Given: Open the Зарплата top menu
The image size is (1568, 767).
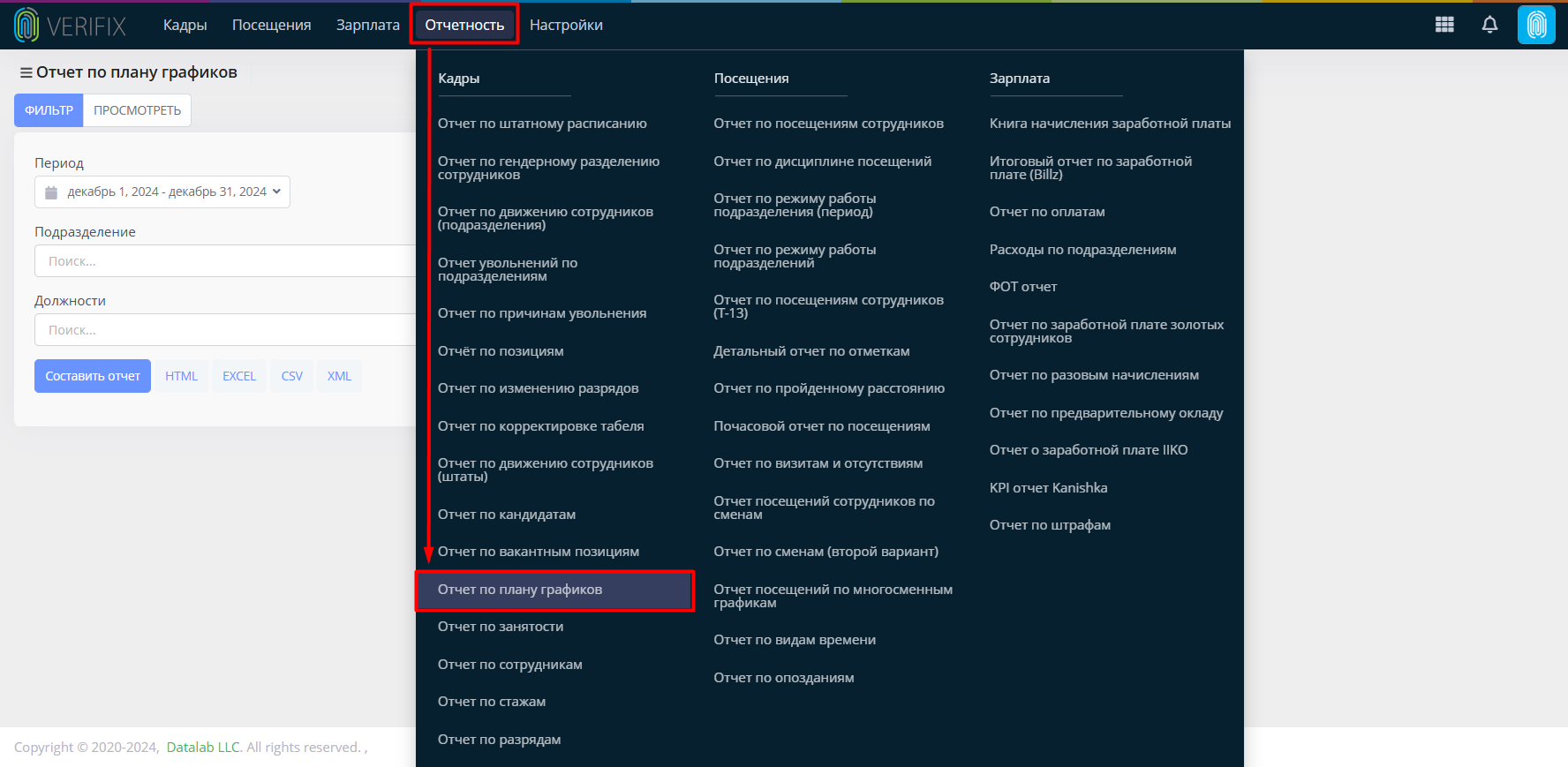Looking at the screenshot, I should pyautogui.click(x=368, y=25).
